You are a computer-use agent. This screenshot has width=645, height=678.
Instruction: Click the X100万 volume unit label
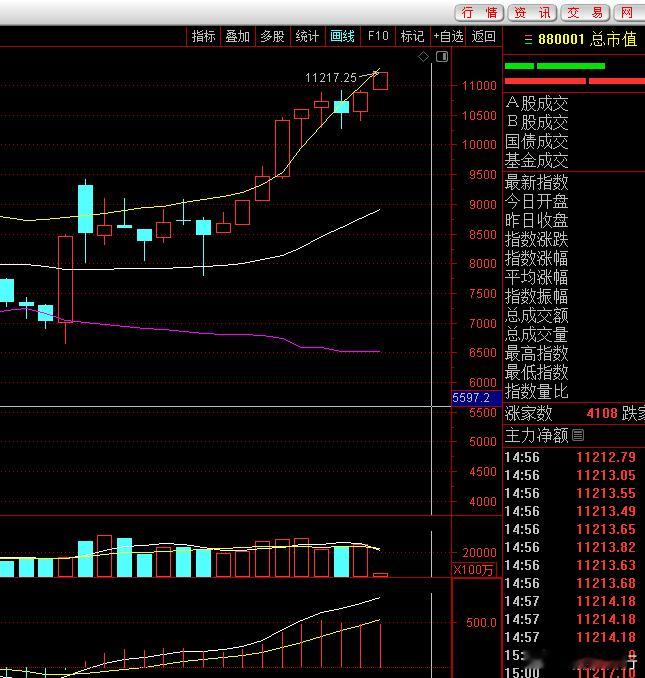pyautogui.click(x=474, y=569)
